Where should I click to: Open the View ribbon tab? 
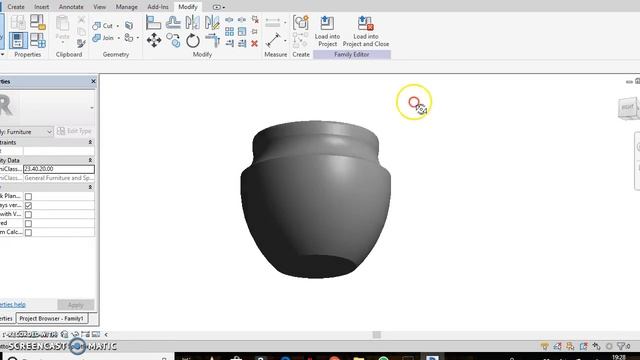pyautogui.click(x=99, y=7)
